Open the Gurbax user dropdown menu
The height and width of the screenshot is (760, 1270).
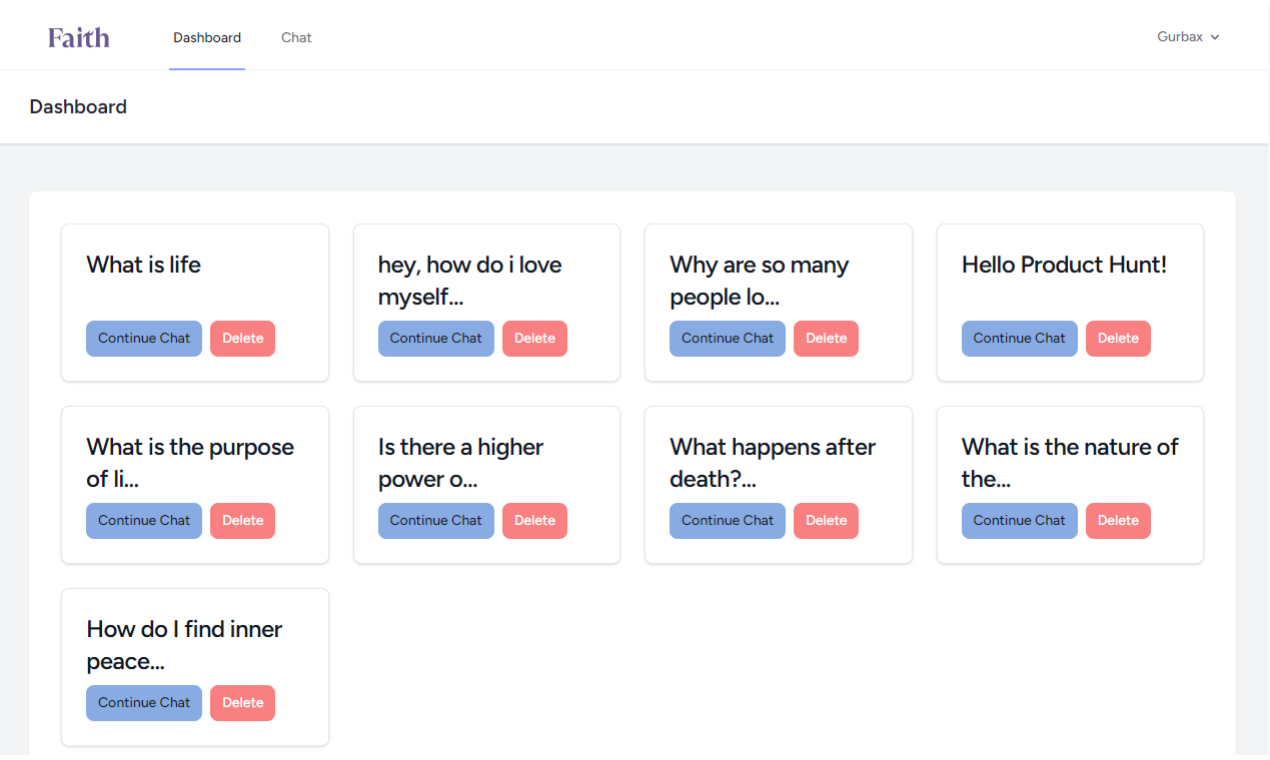[1187, 37]
